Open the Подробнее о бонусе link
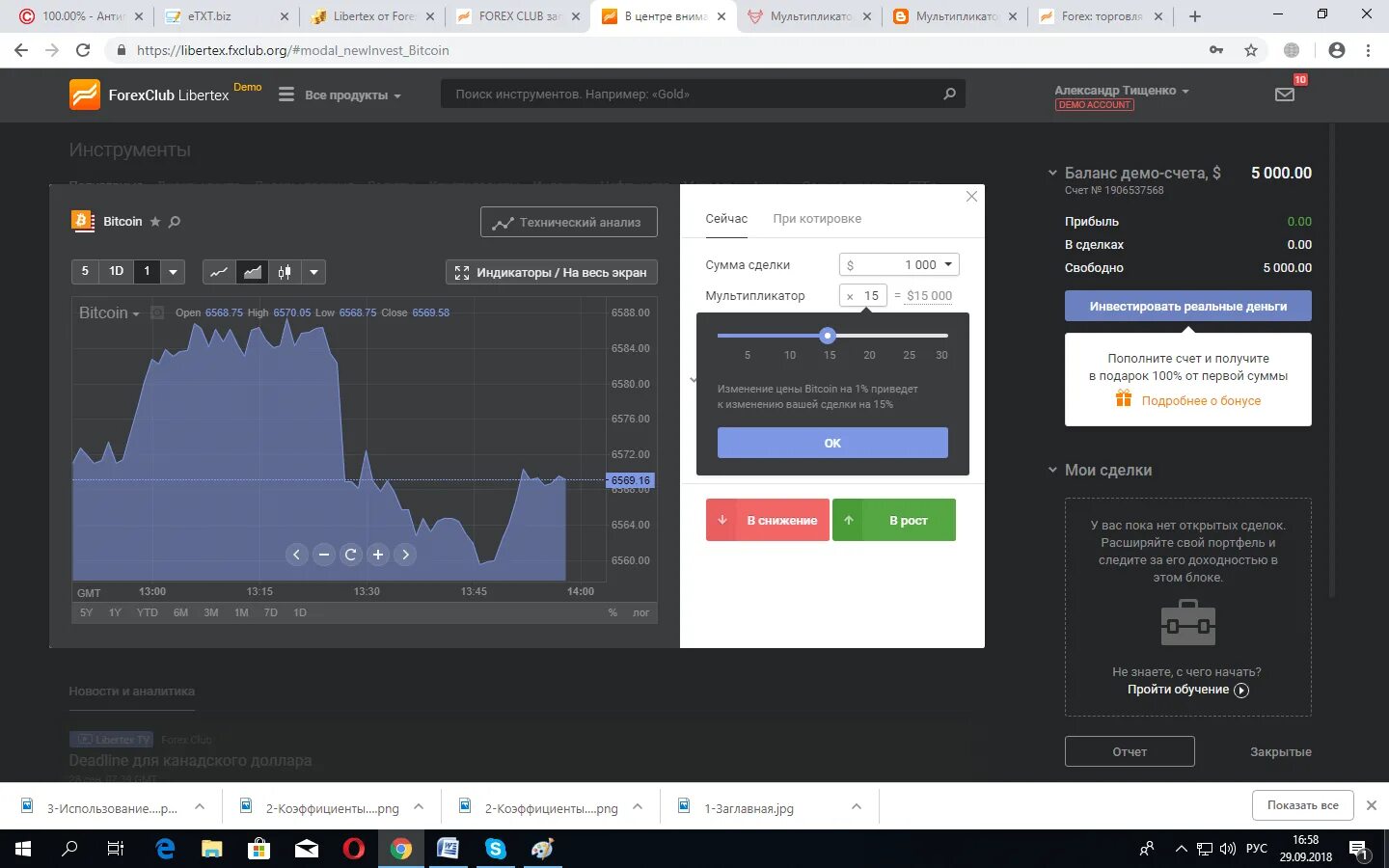1389x868 pixels. click(1201, 400)
